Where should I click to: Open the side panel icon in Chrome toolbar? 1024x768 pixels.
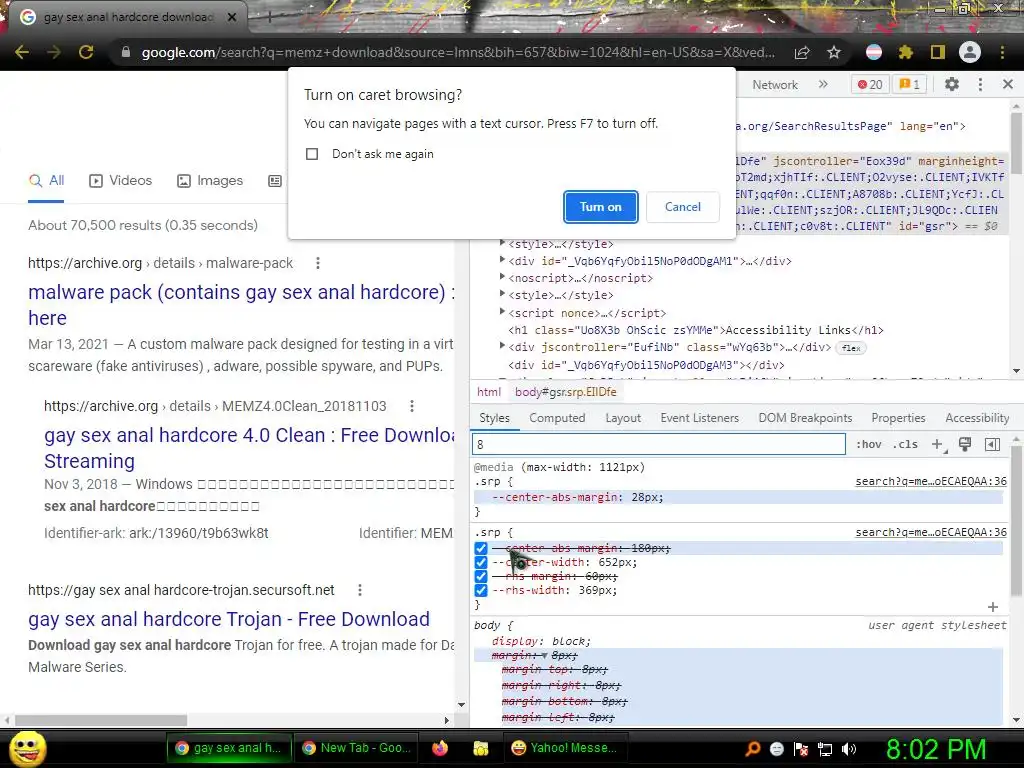coord(938,52)
